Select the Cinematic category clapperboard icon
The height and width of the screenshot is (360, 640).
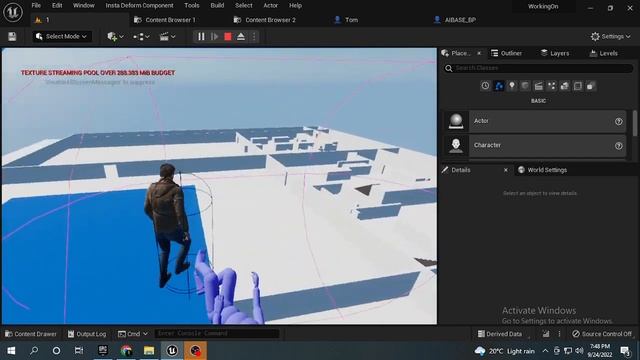(x=538, y=86)
